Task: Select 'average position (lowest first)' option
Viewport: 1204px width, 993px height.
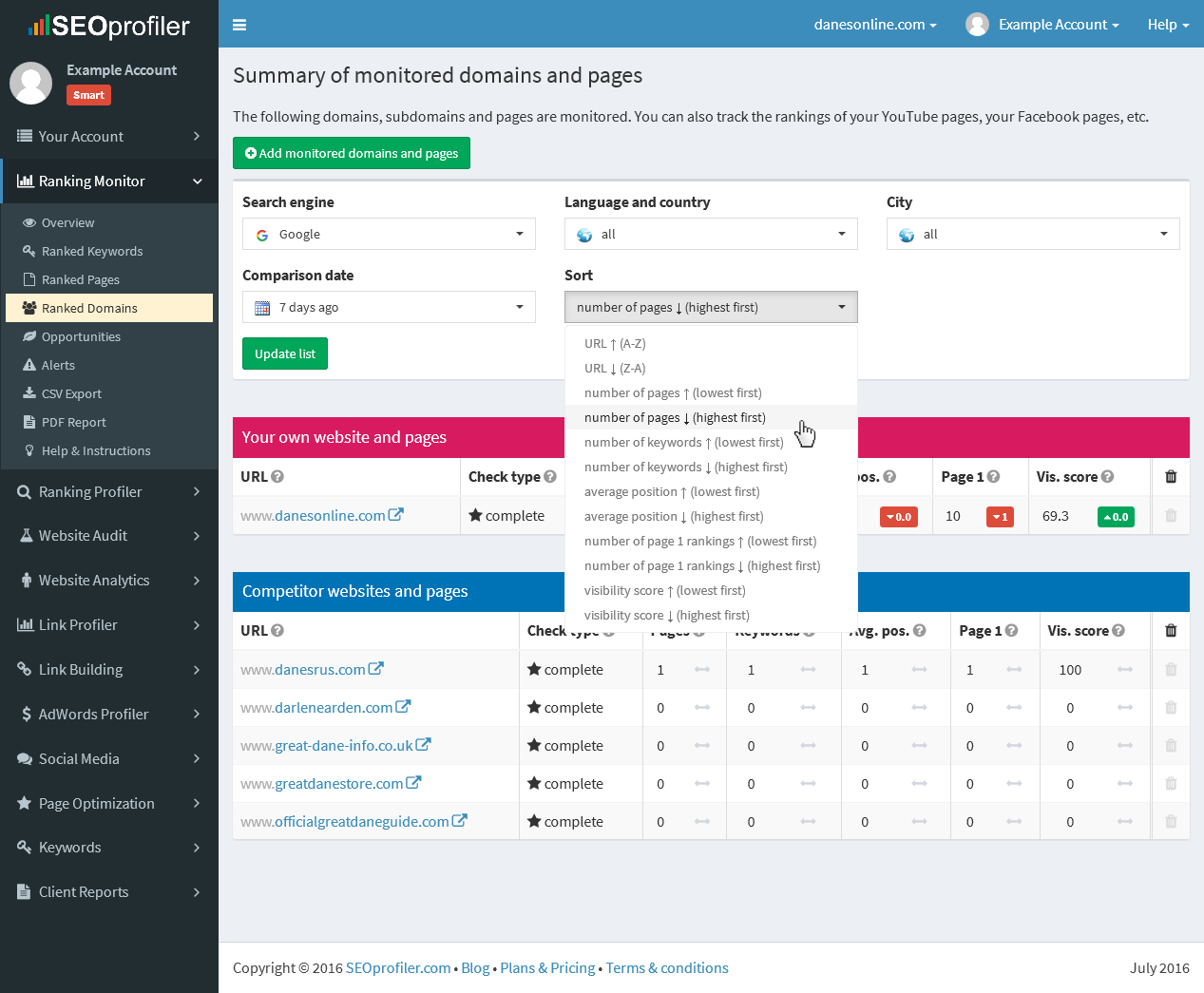Action: click(x=672, y=492)
